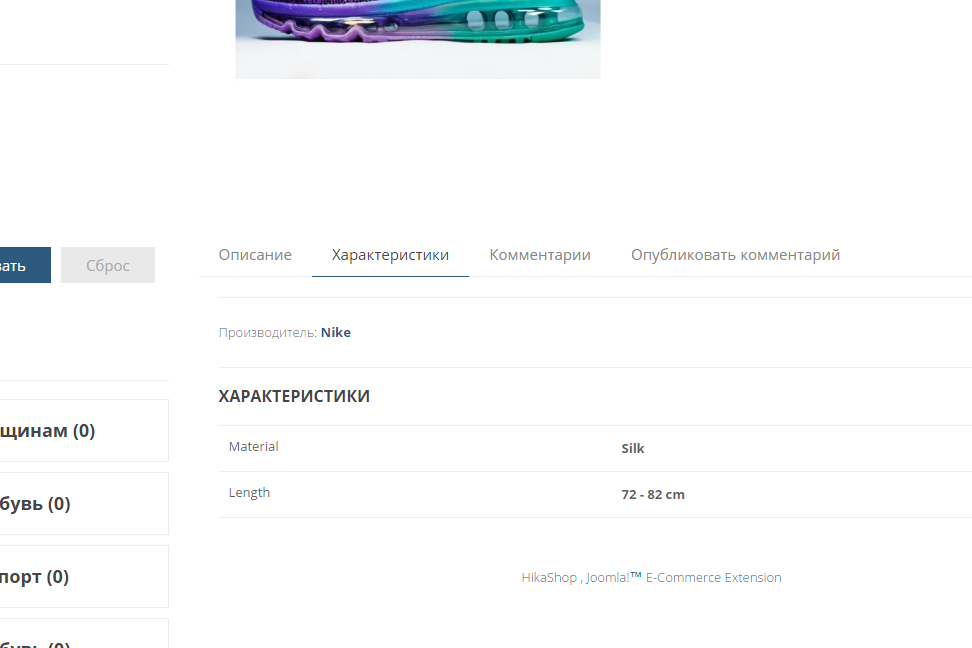
Task: Click the Silk material value
Action: [x=633, y=448]
